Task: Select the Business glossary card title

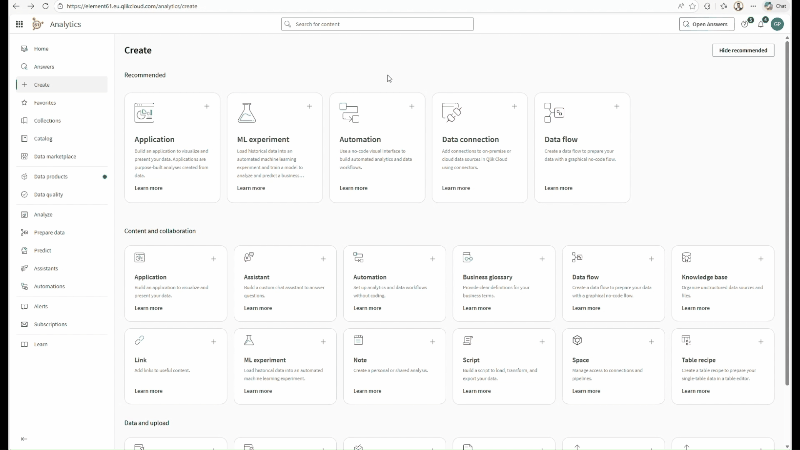Action: click(x=487, y=277)
